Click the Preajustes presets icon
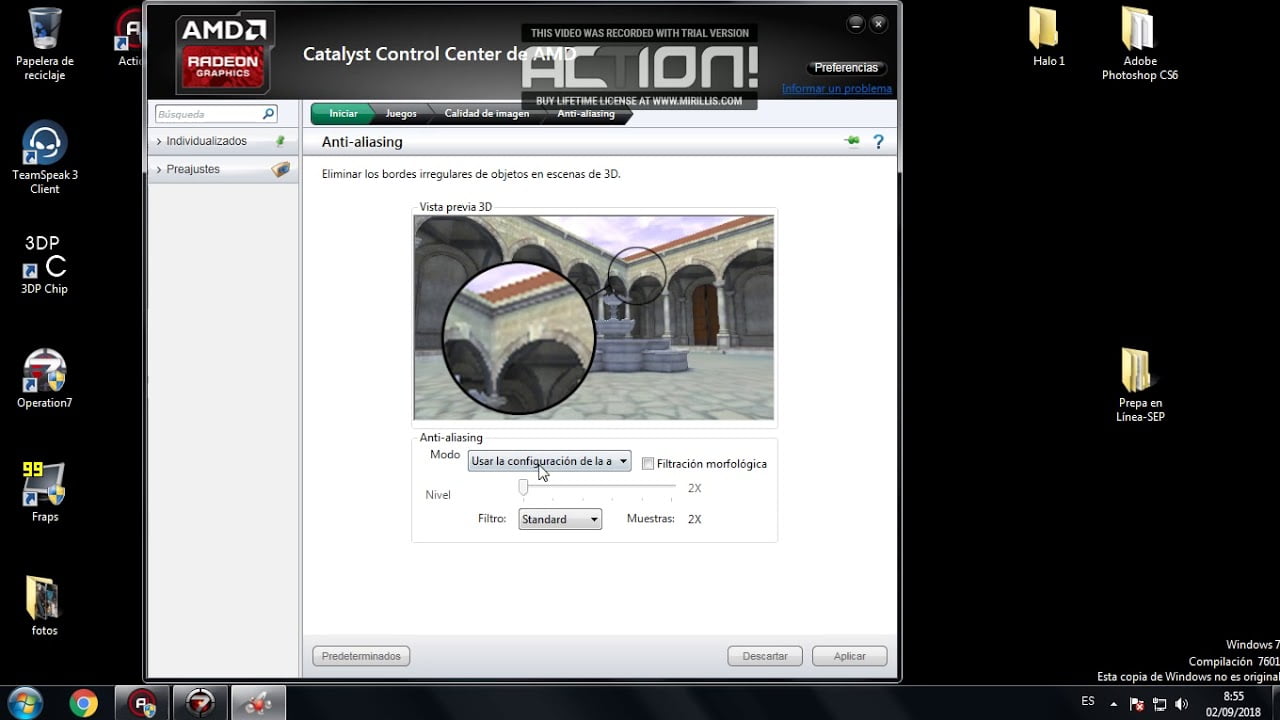 pos(280,170)
